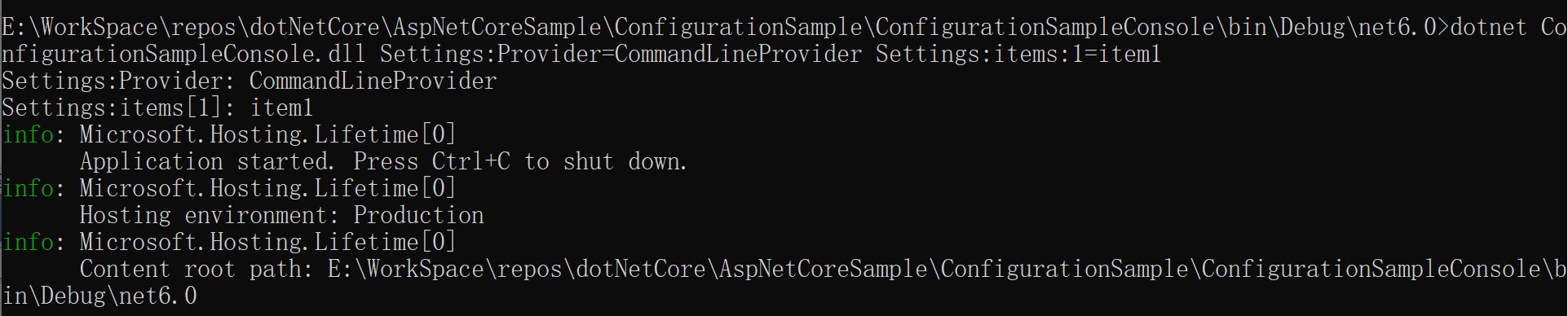Click the third green "info" label
The image size is (1568, 316).
coord(29,242)
